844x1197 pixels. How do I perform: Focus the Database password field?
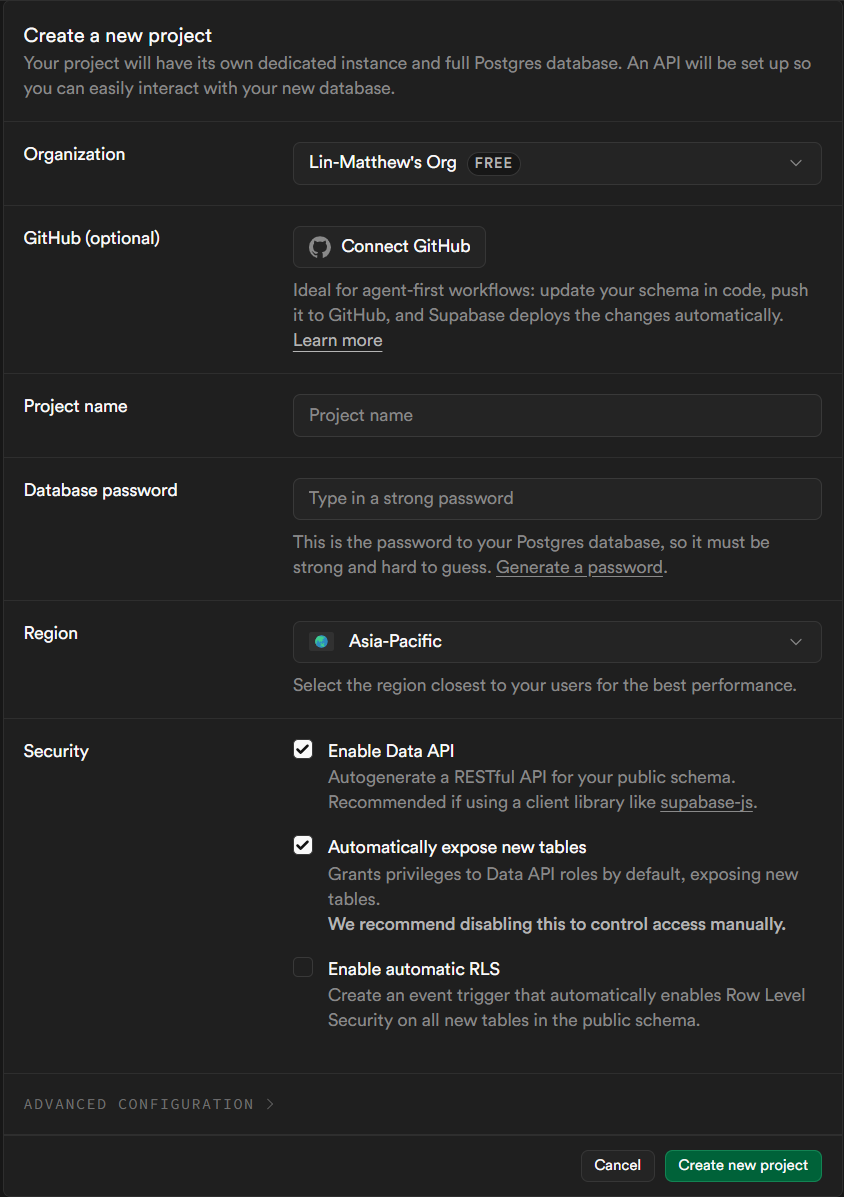click(557, 498)
